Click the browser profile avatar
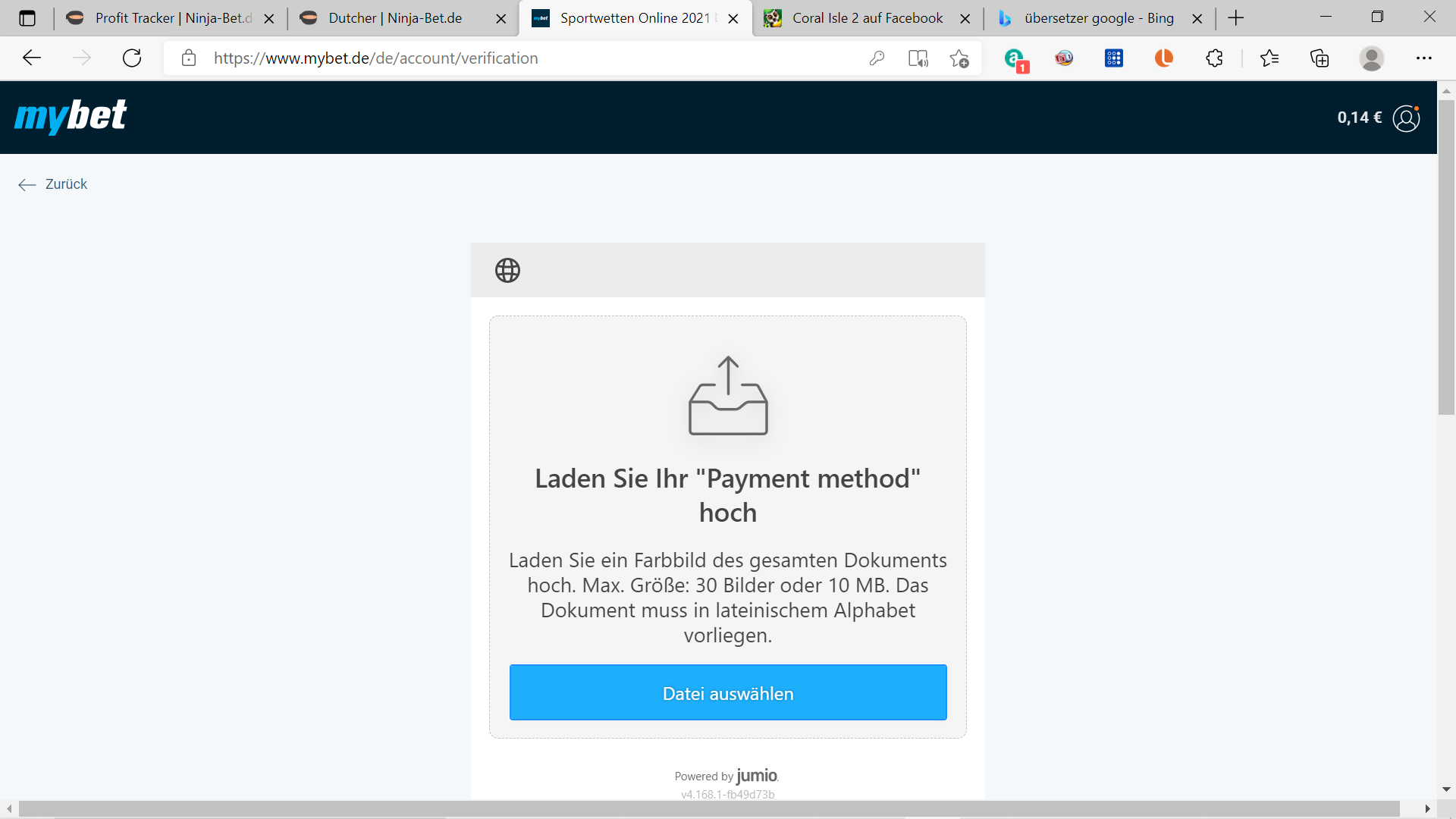This screenshot has width=1456, height=819. pos(1372,58)
